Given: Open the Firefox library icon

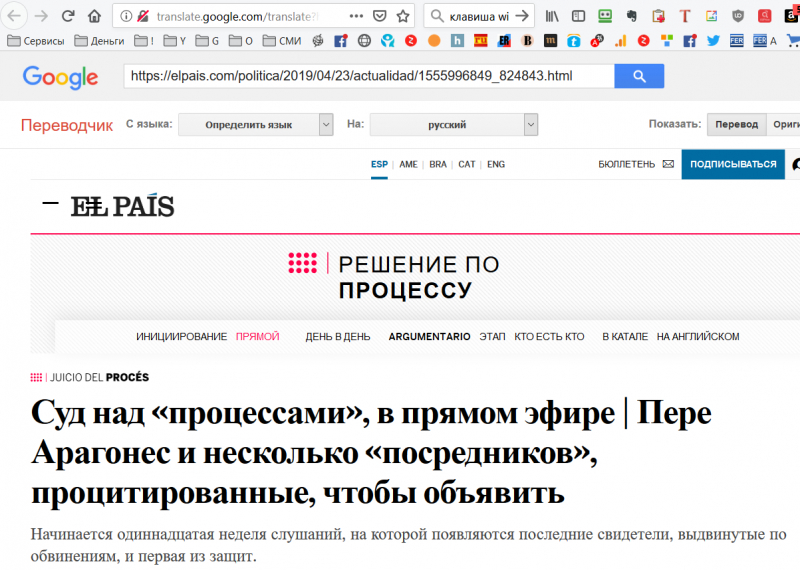Looking at the screenshot, I should click(551, 16).
